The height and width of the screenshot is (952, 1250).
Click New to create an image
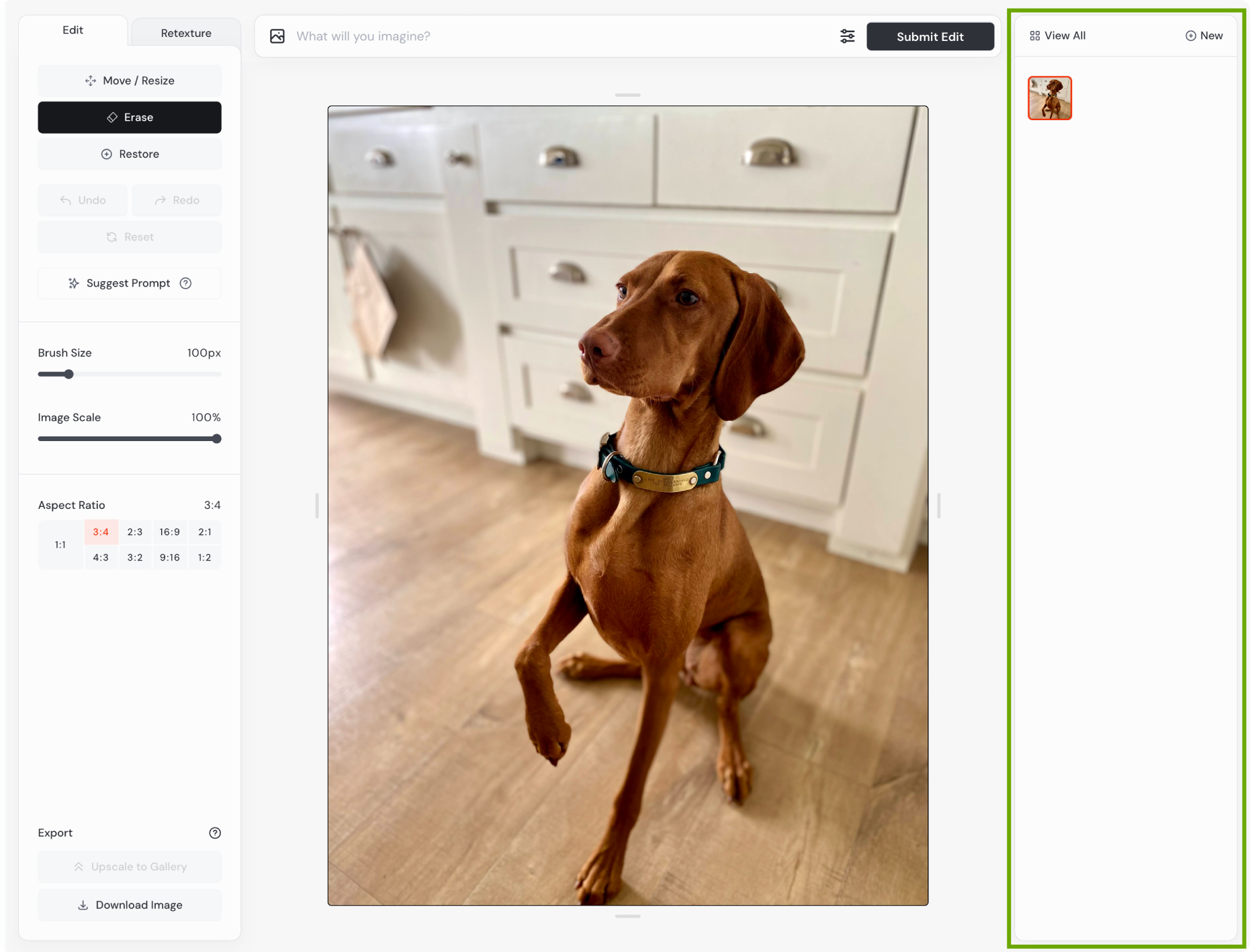[1204, 36]
